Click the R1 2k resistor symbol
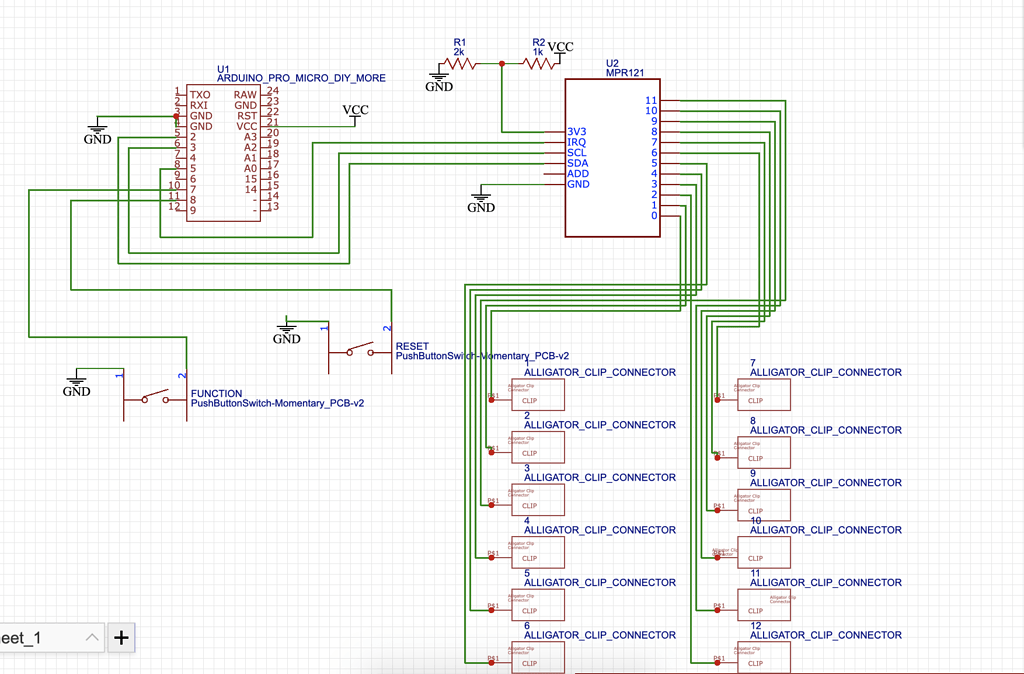 pos(460,62)
